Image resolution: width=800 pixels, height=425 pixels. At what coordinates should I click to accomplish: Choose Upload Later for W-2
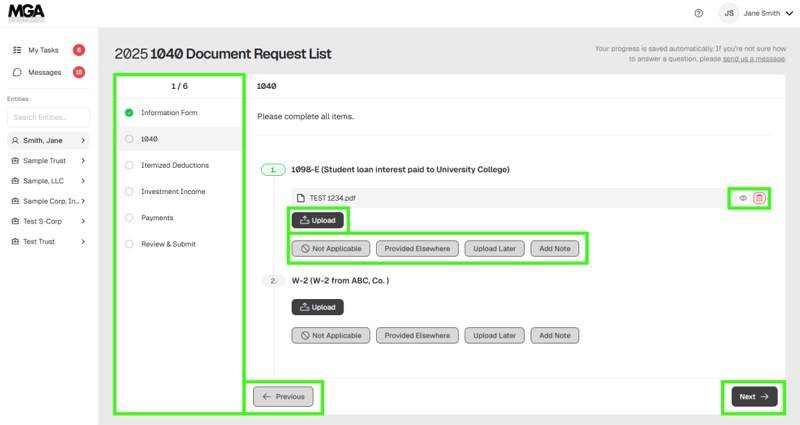[494, 335]
